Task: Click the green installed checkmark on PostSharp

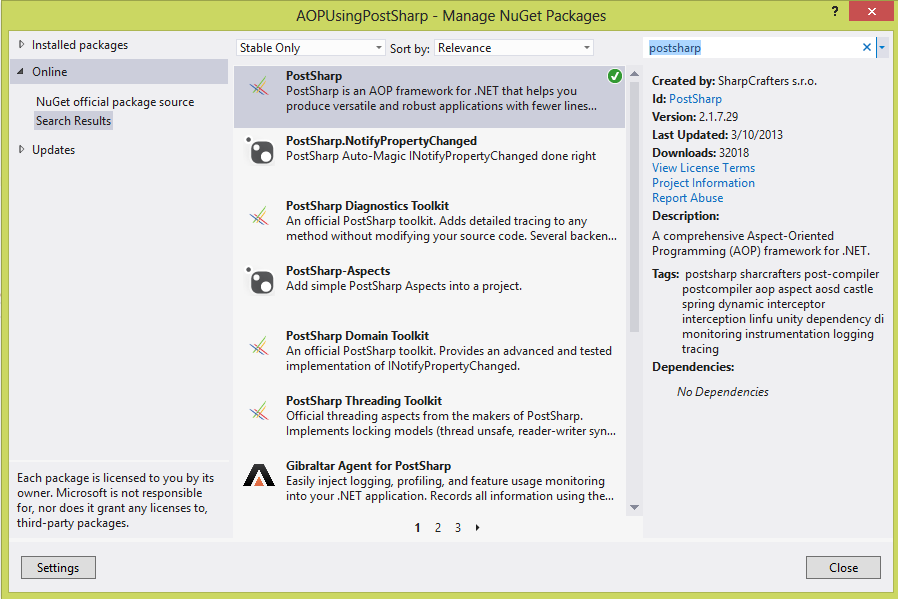Action: [615, 76]
